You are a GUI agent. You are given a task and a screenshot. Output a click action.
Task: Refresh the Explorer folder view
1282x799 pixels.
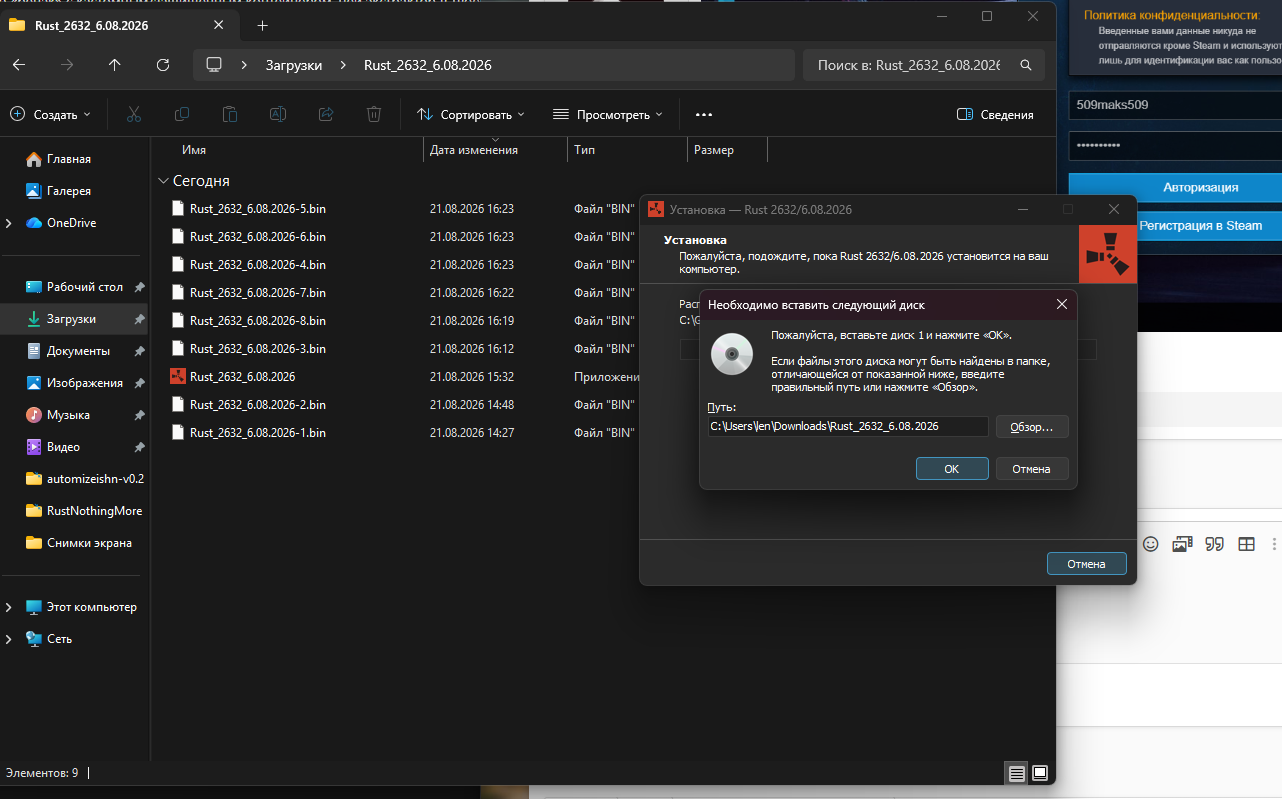point(163,65)
